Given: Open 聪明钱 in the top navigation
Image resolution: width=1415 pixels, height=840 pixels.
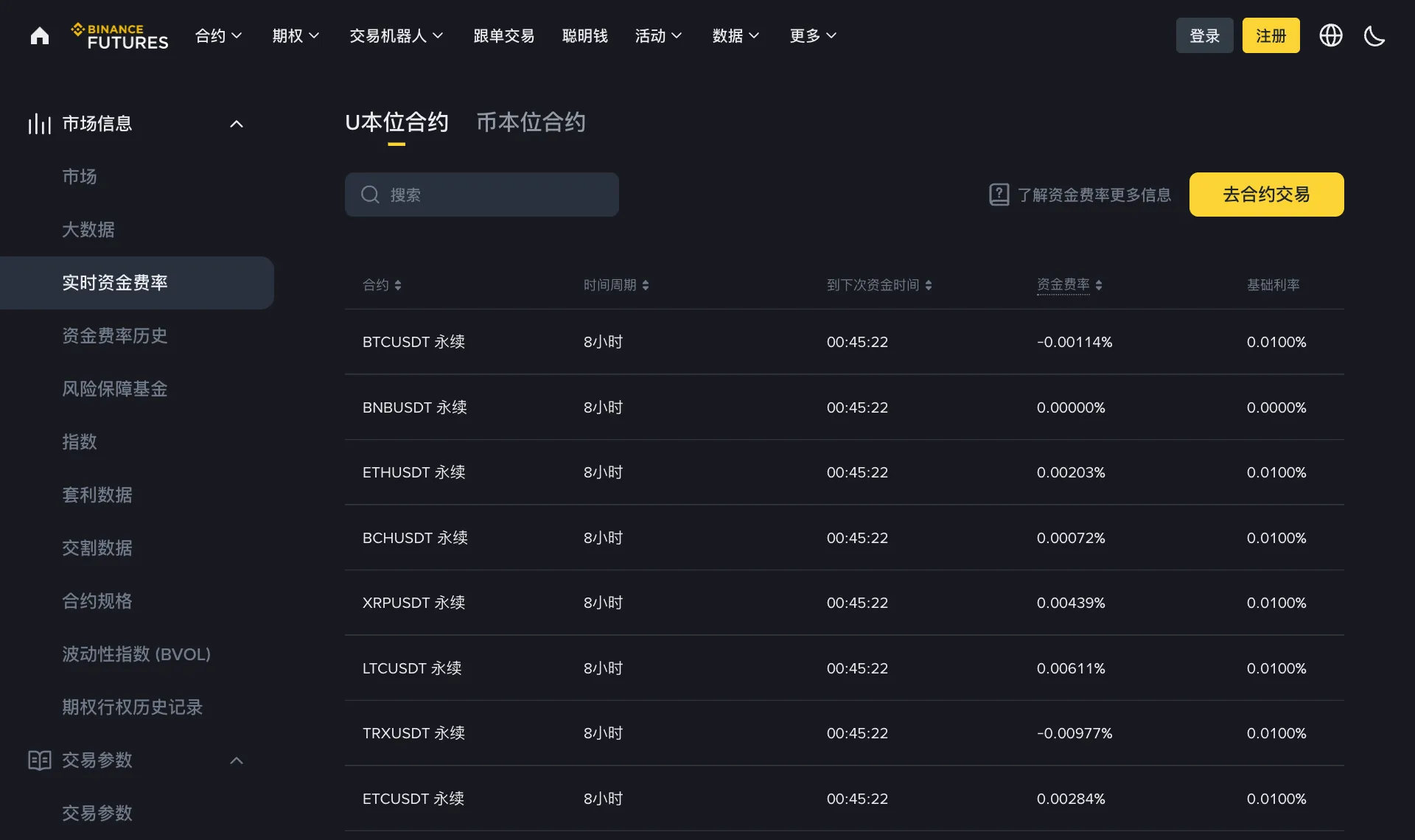Looking at the screenshot, I should 585,35.
